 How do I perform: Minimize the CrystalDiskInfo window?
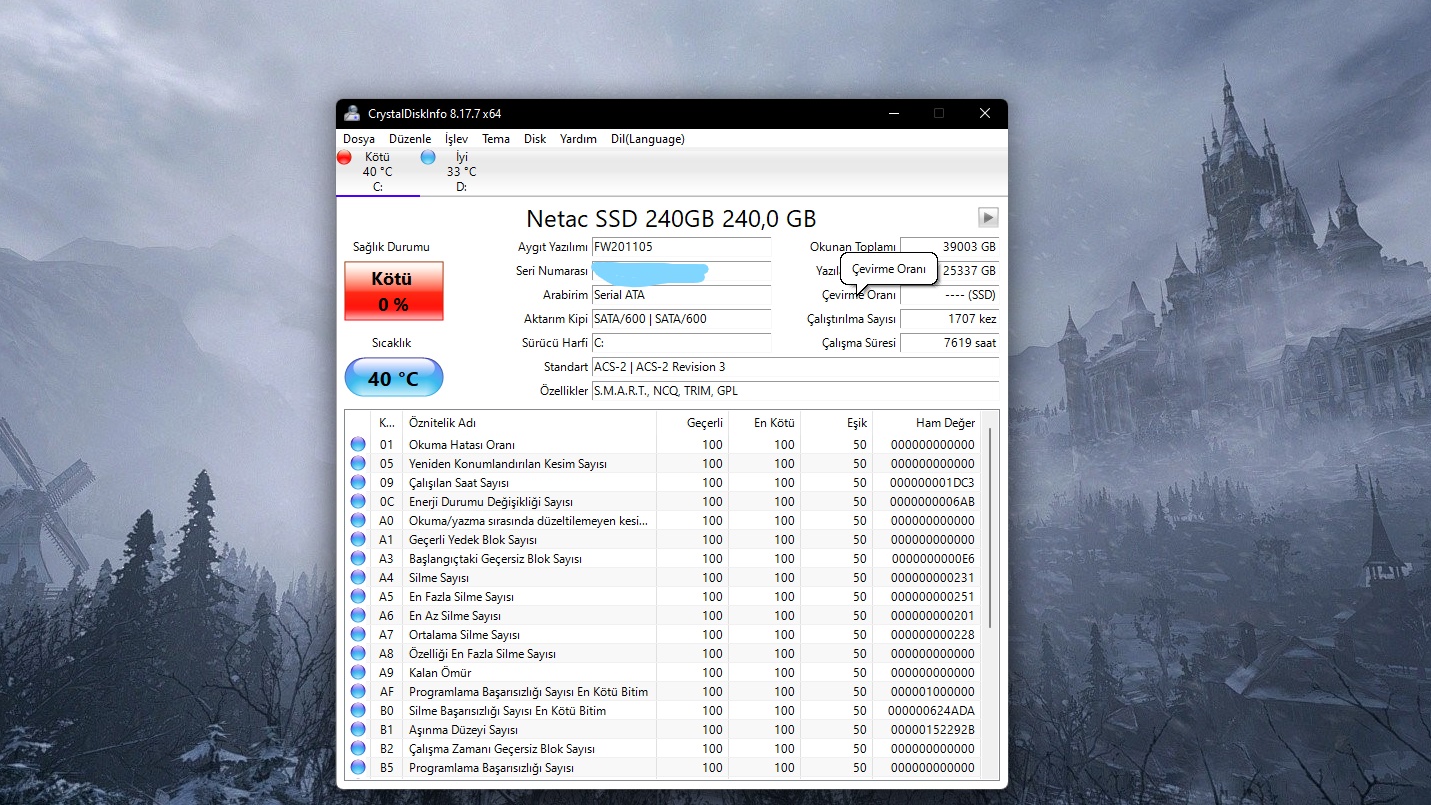click(893, 114)
